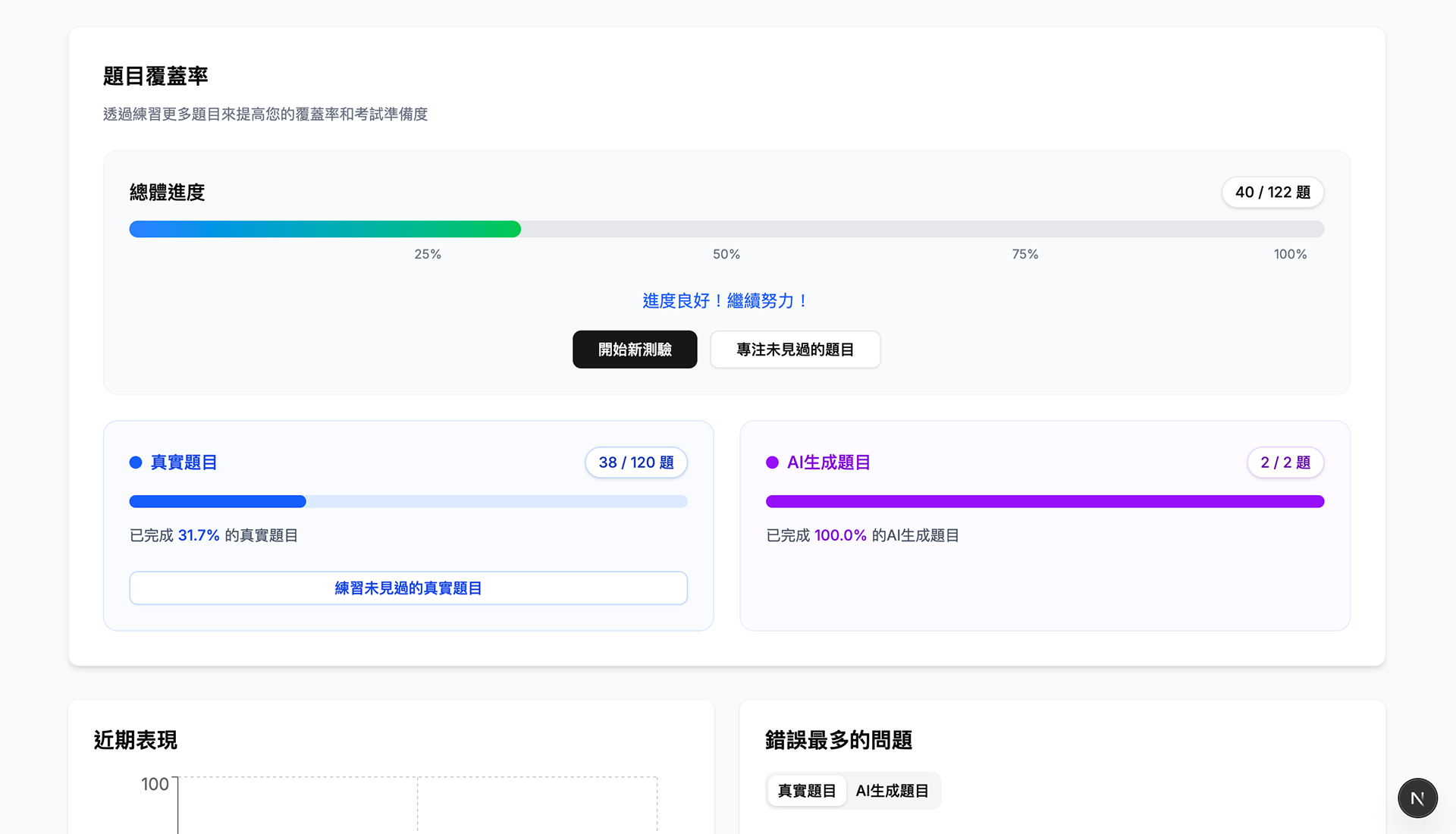Click the blue dot beside 真實題目

pos(136,462)
